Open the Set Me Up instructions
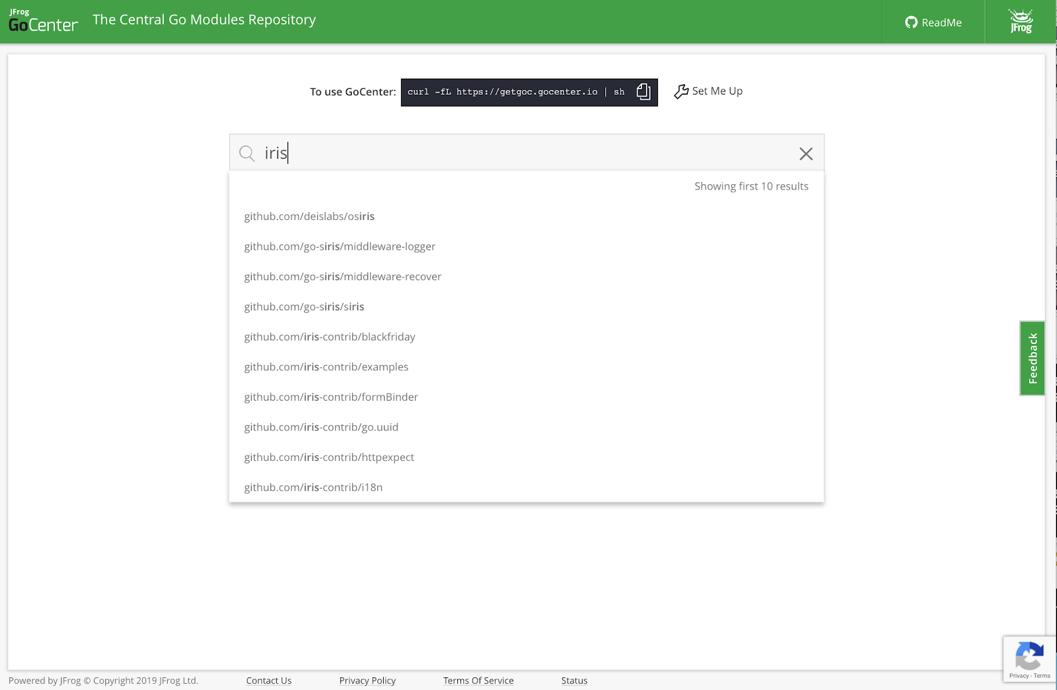 708,91
